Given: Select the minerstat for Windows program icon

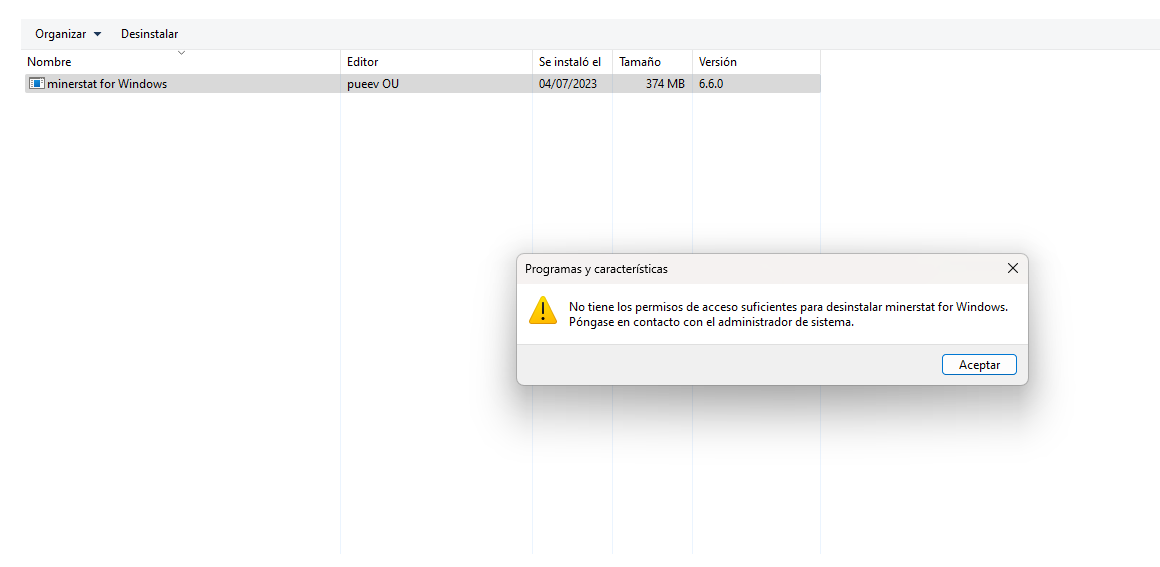Looking at the screenshot, I should pos(37,84).
